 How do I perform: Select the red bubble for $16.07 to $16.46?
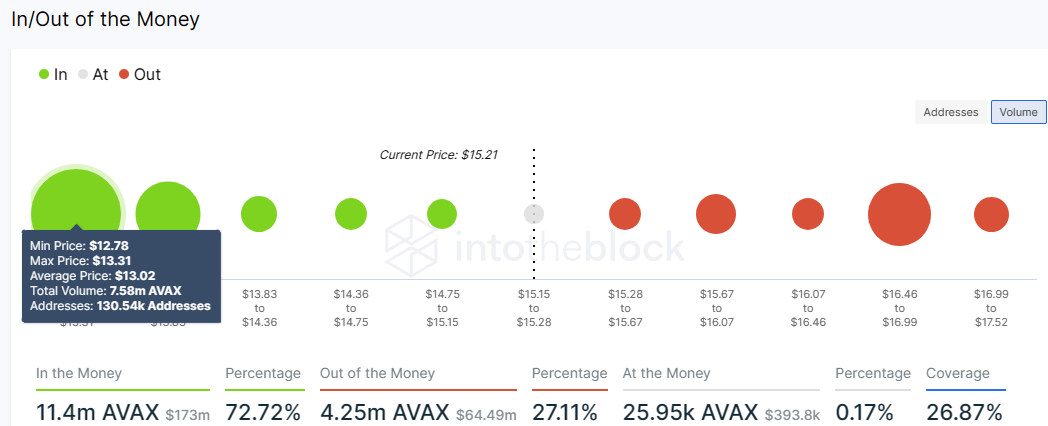click(x=808, y=215)
